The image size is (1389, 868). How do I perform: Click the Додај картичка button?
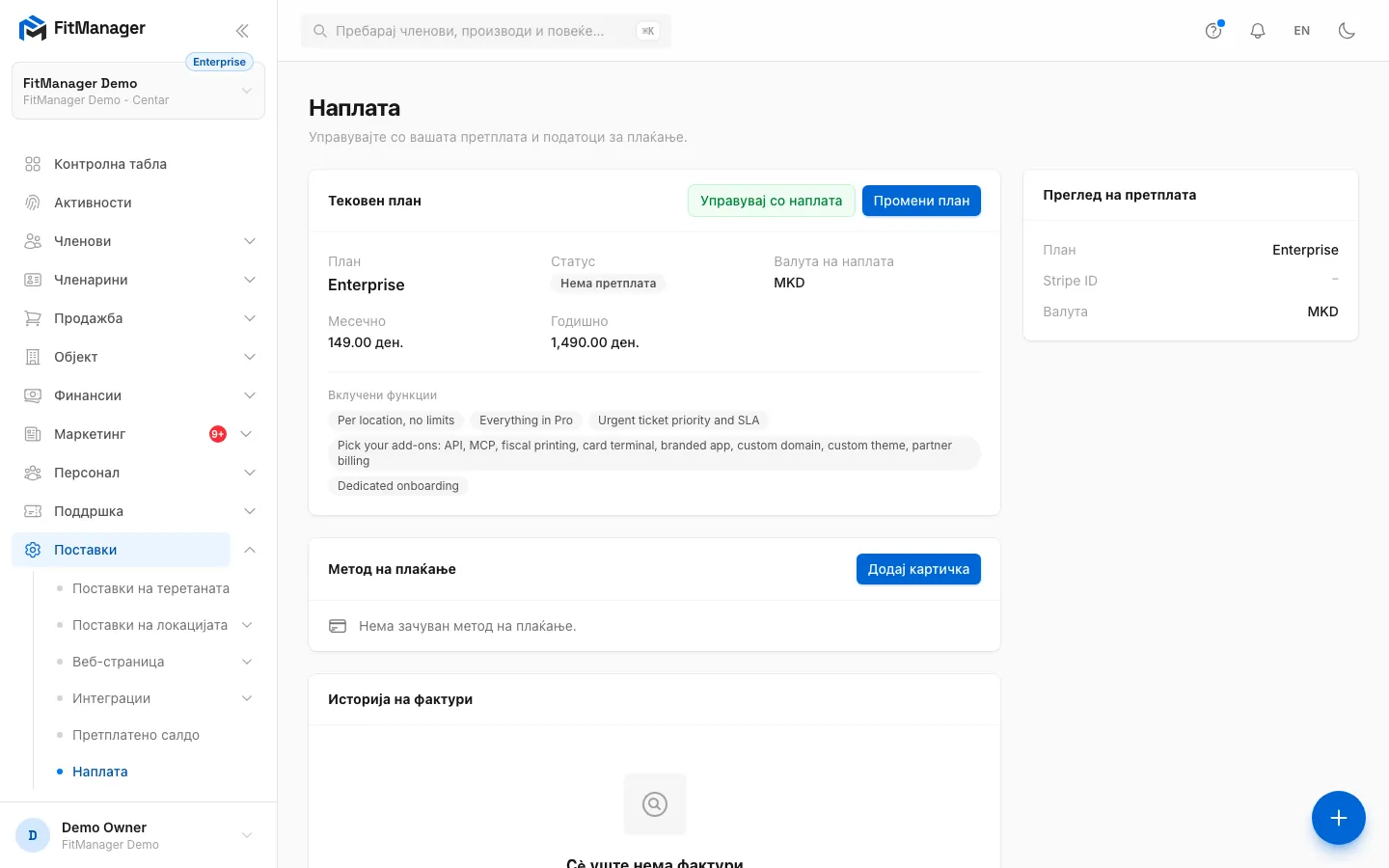point(918,569)
